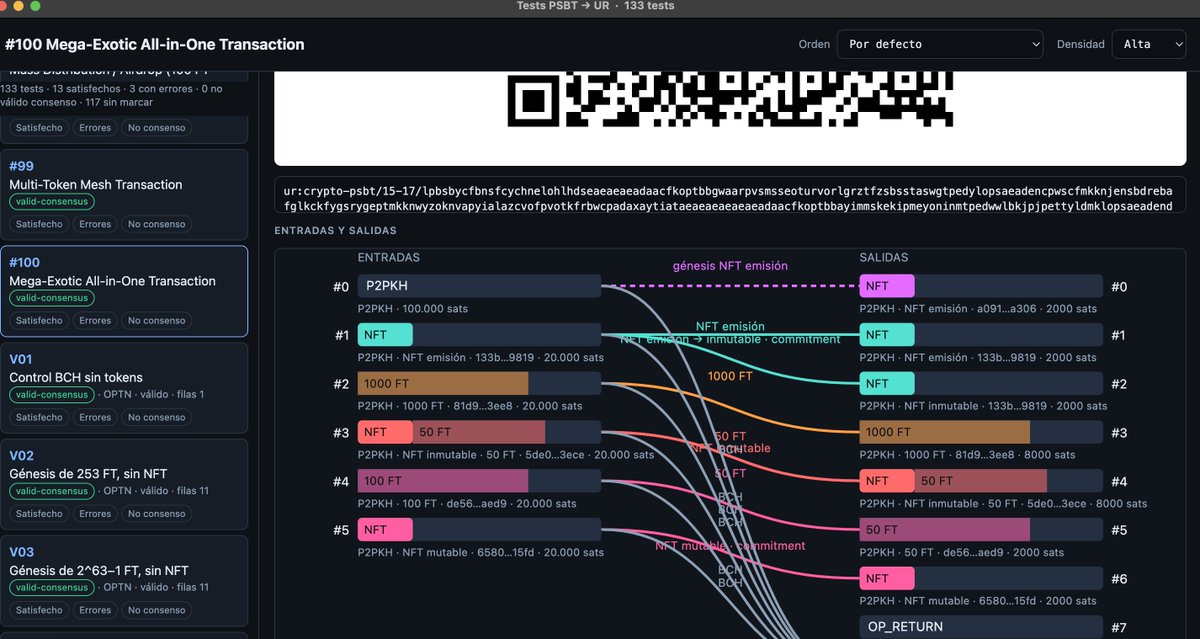The width and height of the screenshot is (1200, 639).
Task: Click the 50 FT segment of input #3
Action: coord(479,432)
